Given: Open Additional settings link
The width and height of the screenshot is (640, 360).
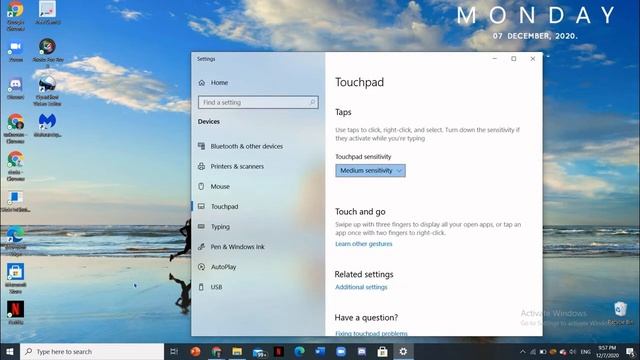Looking at the screenshot, I should 361,287.
